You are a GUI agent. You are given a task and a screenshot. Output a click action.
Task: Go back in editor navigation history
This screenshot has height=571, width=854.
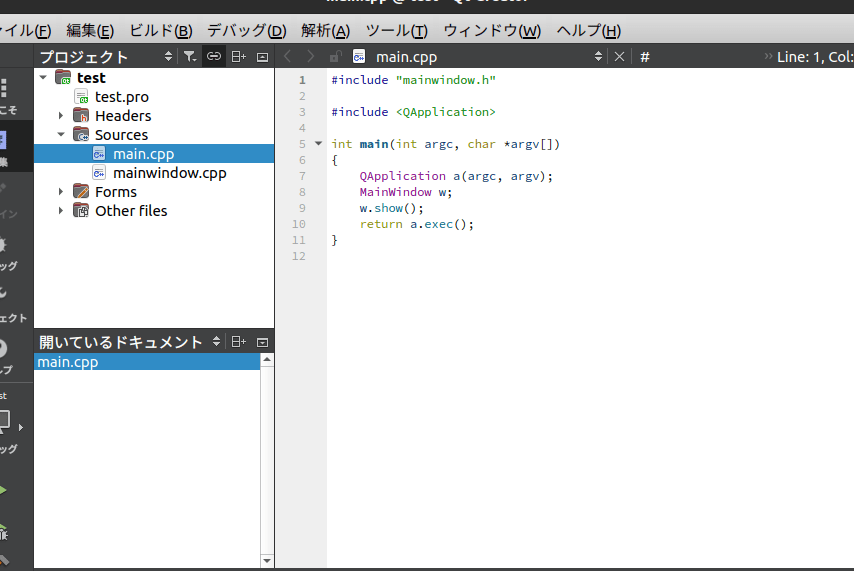(288, 57)
